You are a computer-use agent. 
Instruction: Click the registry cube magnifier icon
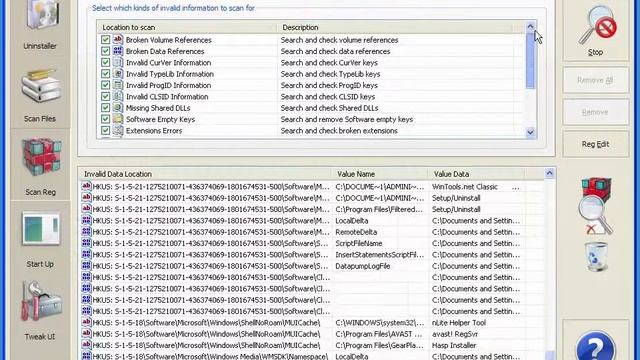(x=596, y=205)
